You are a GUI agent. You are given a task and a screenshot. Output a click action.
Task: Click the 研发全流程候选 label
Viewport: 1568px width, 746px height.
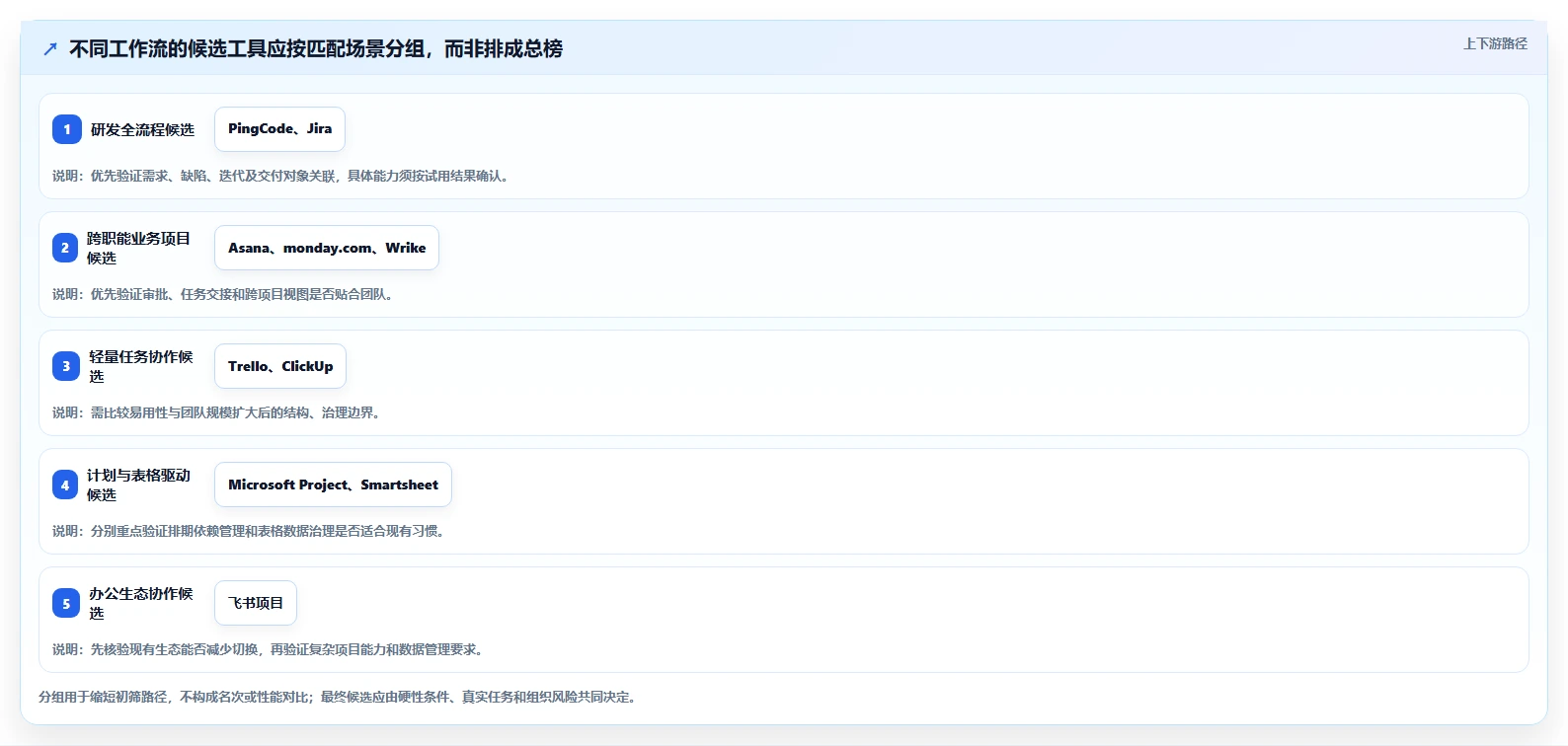point(143,129)
